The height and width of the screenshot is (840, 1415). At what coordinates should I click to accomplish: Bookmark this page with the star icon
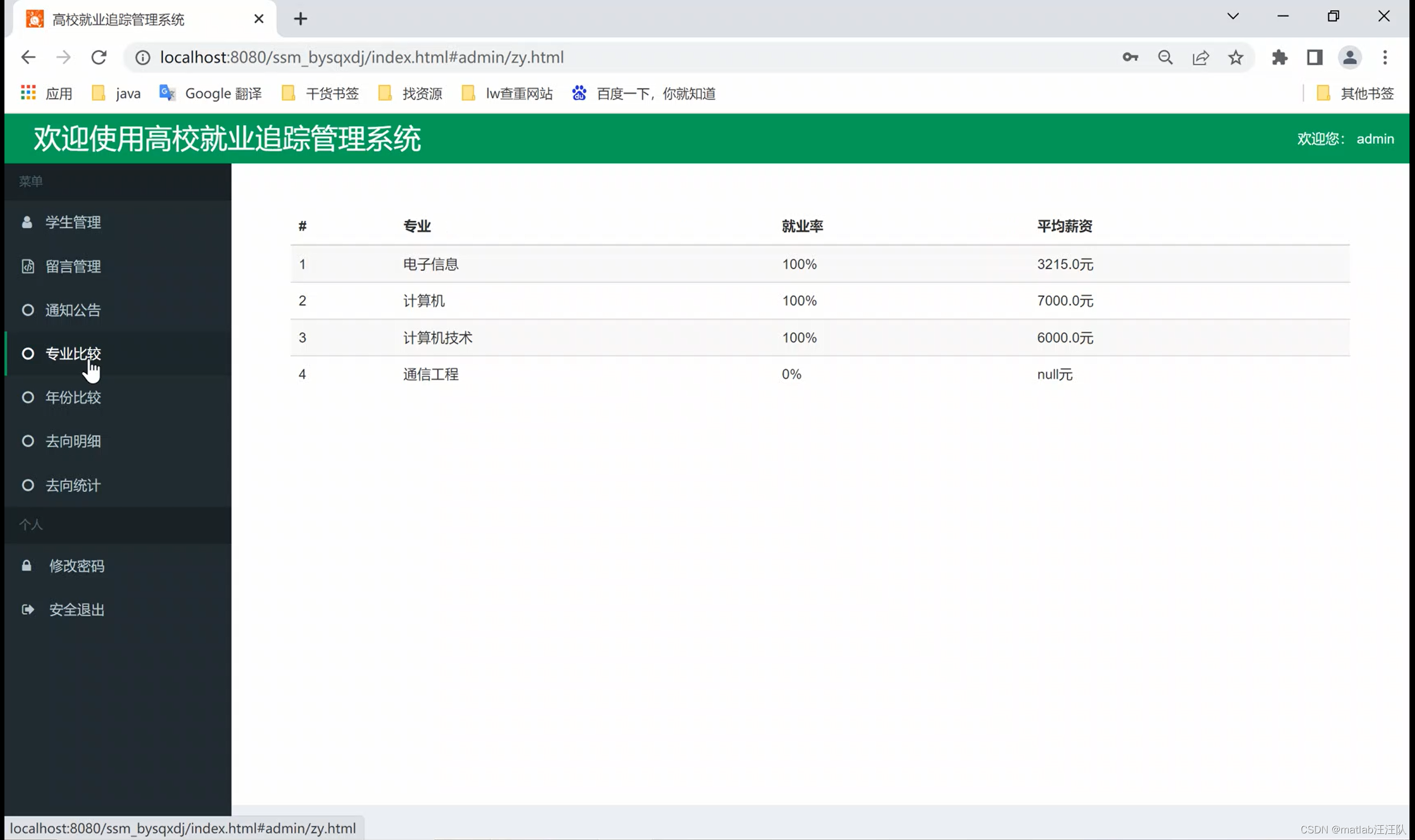[x=1235, y=57]
